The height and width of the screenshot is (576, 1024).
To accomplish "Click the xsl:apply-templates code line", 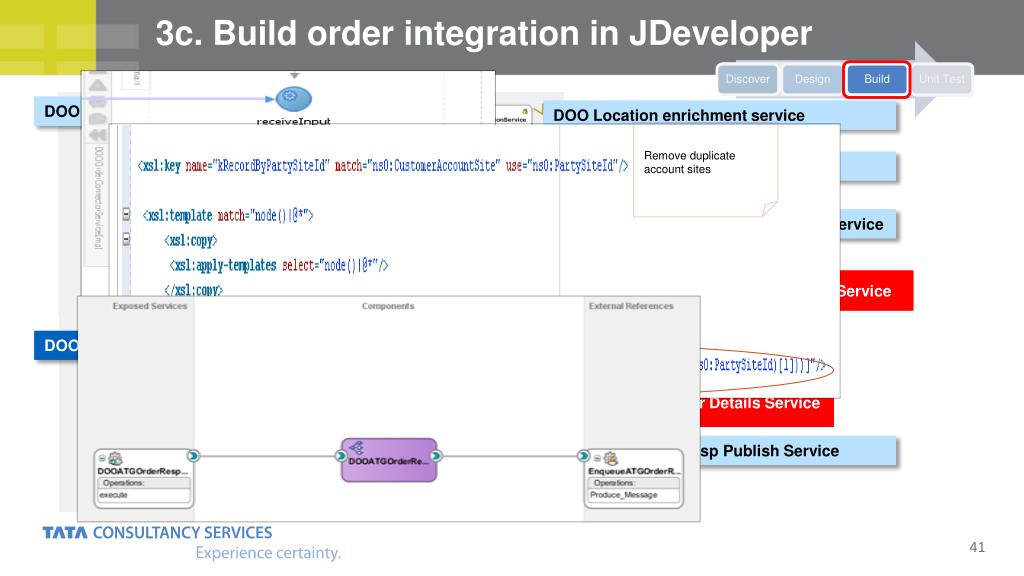I will tap(279, 265).
